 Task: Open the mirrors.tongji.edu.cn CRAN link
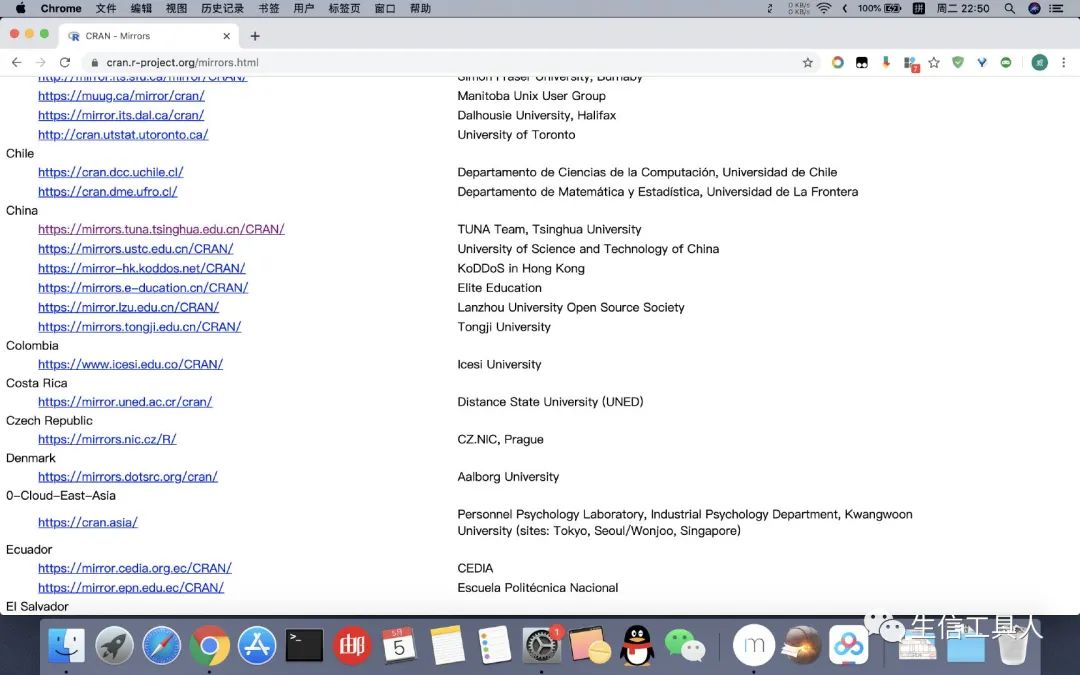140,327
